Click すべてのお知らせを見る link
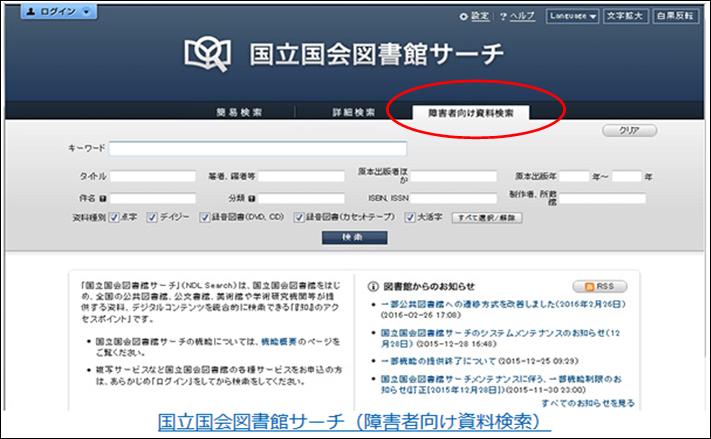 click(x=588, y=403)
